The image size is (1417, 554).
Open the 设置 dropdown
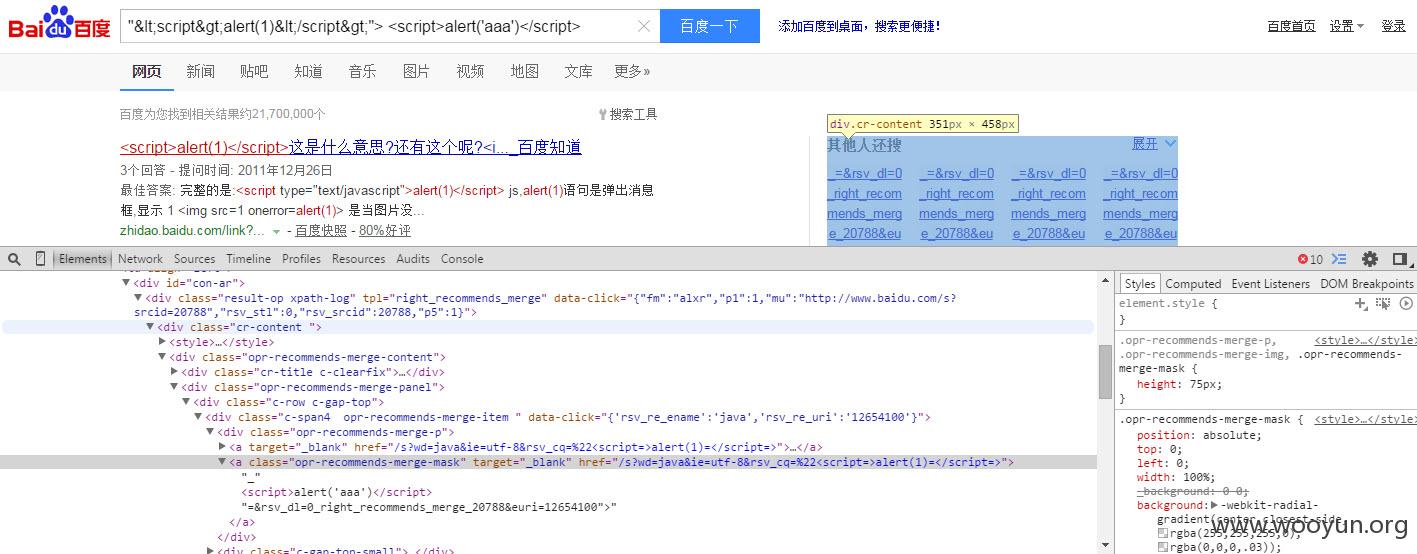point(1346,26)
